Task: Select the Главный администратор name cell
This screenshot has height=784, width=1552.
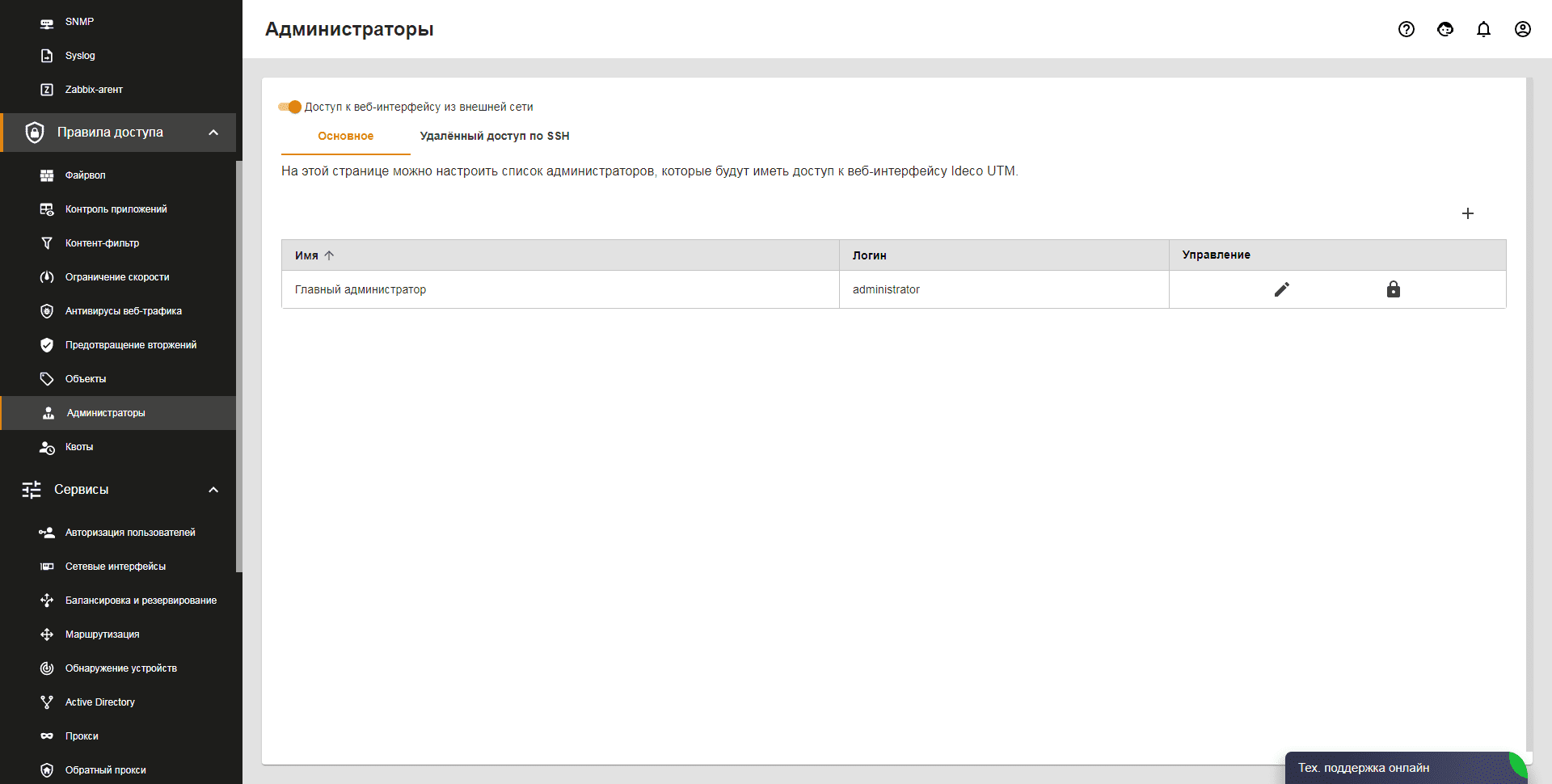Action: pyautogui.click(x=560, y=289)
